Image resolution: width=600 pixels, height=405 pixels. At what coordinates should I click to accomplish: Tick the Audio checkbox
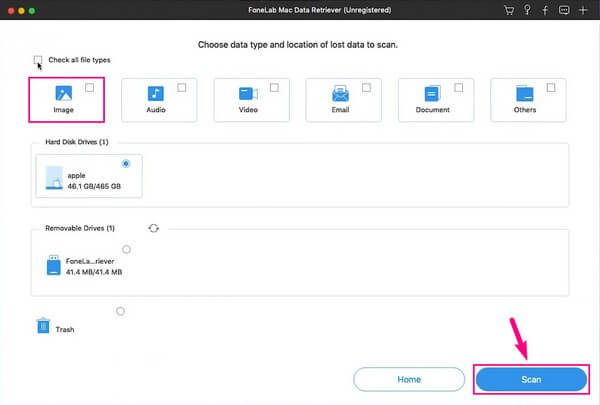pos(182,88)
